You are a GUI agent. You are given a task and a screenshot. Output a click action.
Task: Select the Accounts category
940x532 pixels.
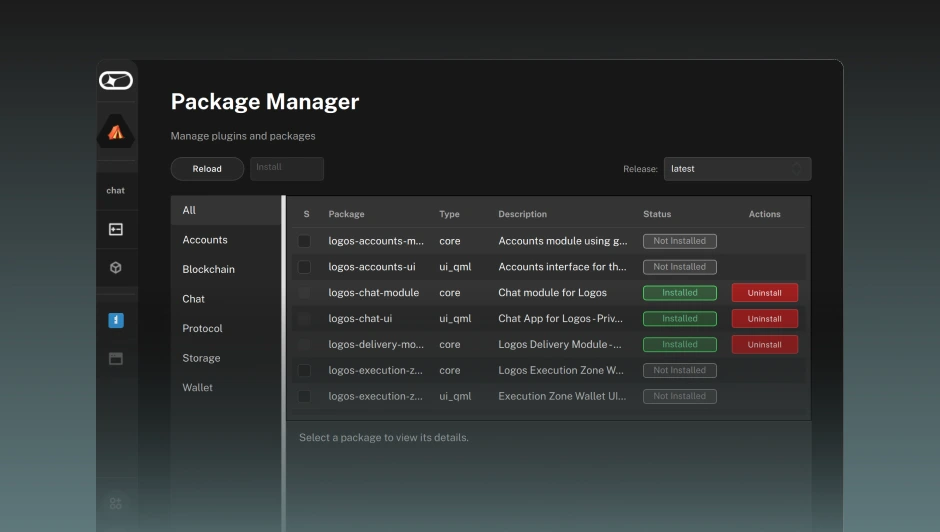pyautogui.click(x=226, y=240)
